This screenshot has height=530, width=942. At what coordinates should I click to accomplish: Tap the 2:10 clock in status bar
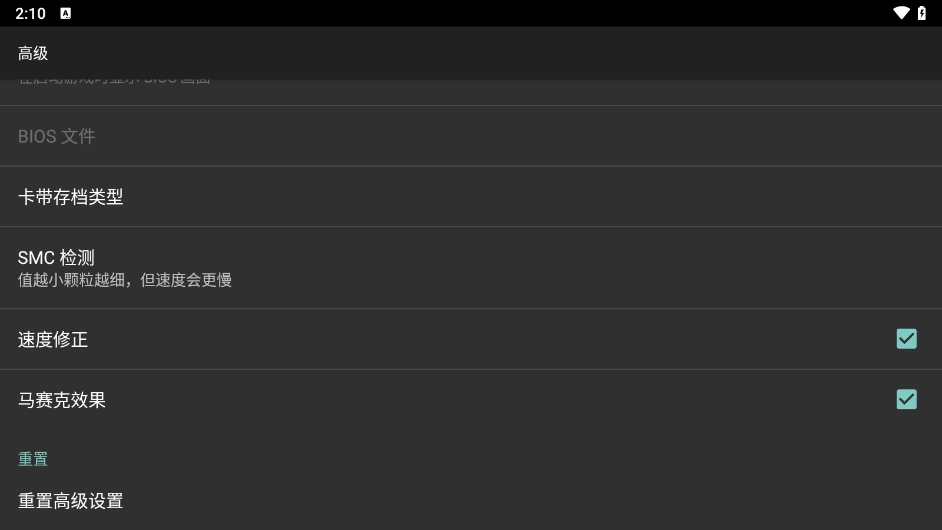pos(30,13)
